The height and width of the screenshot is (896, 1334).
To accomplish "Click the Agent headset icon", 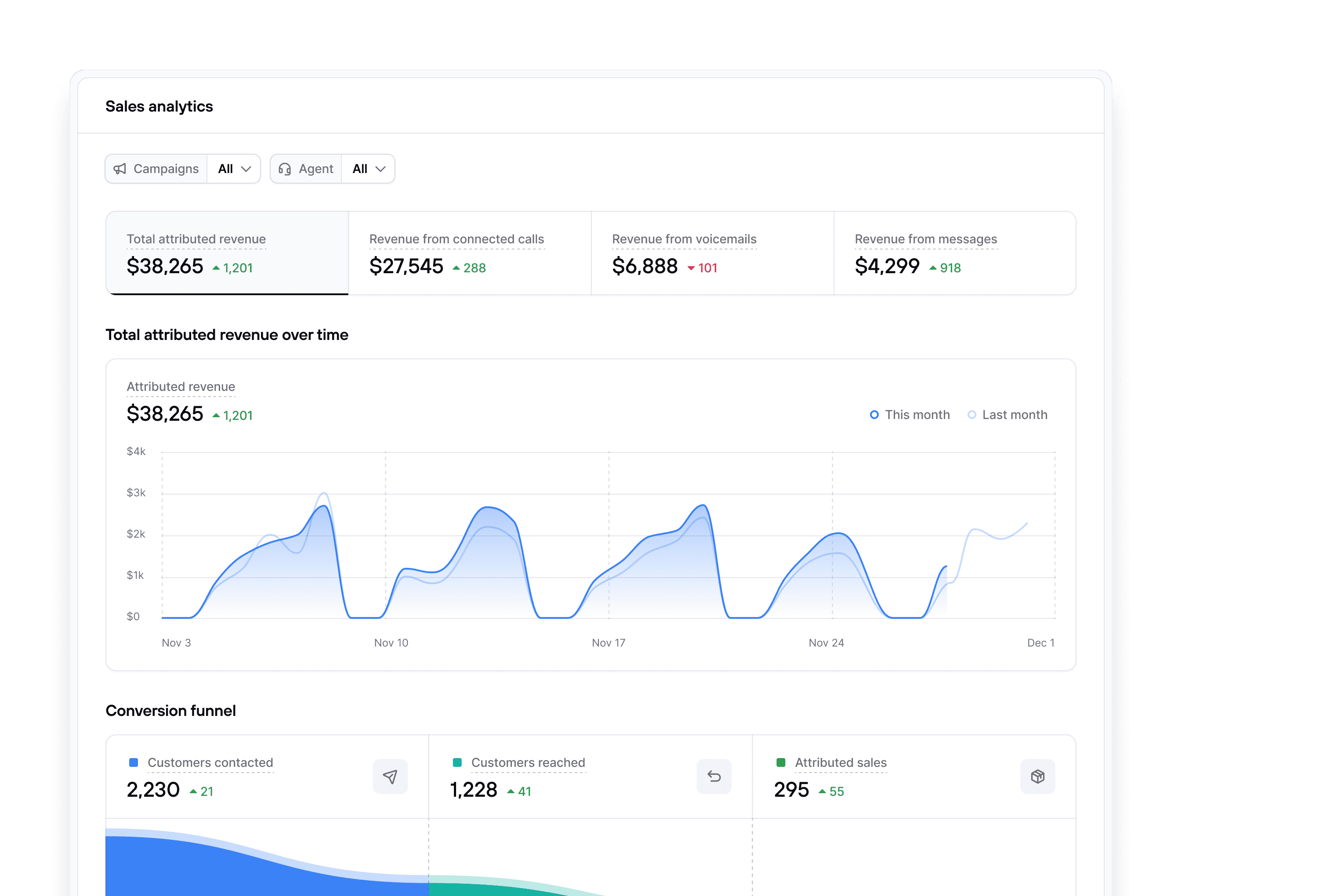I will [285, 169].
